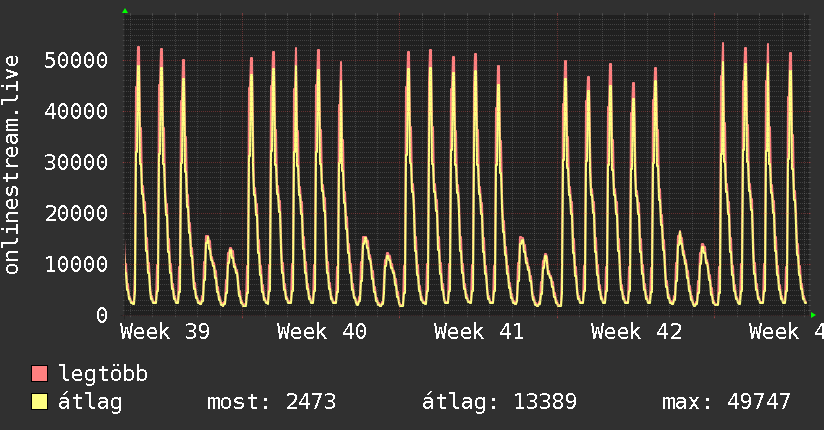This screenshot has height=430, width=824.
Task: Click the onlinestream.live vertical axis title
Action: (x=11, y=165)
